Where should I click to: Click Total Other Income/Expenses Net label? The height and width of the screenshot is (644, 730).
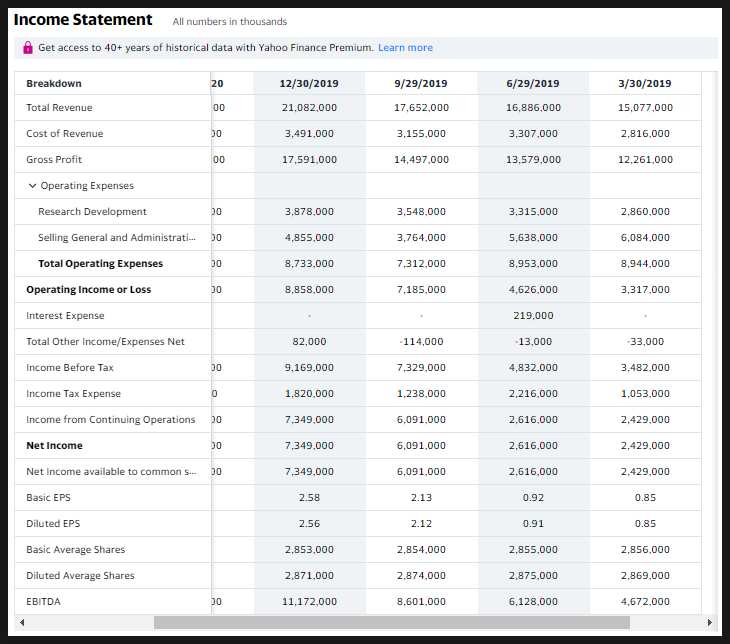[105, 342]
